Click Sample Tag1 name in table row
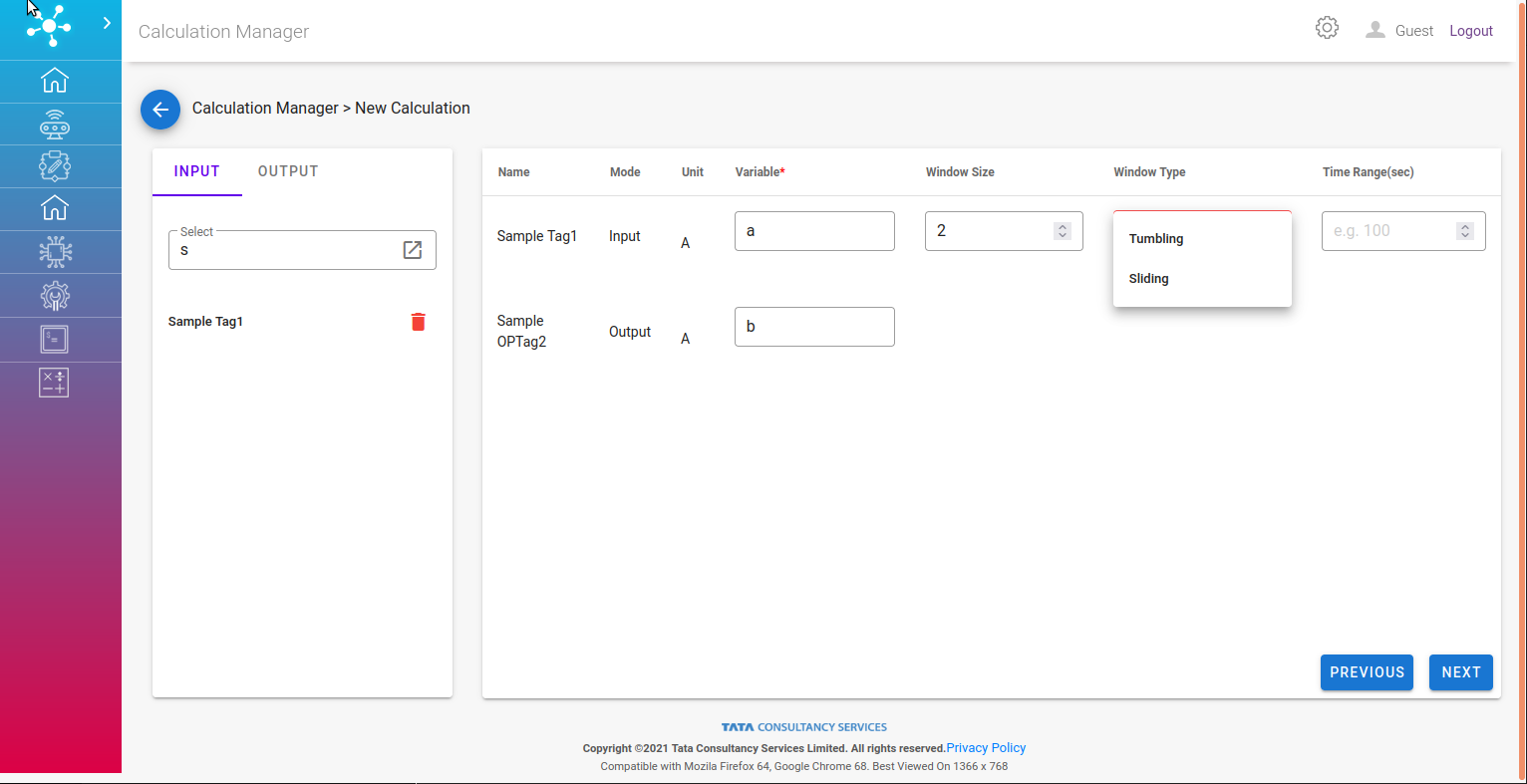 coord(537,236)
